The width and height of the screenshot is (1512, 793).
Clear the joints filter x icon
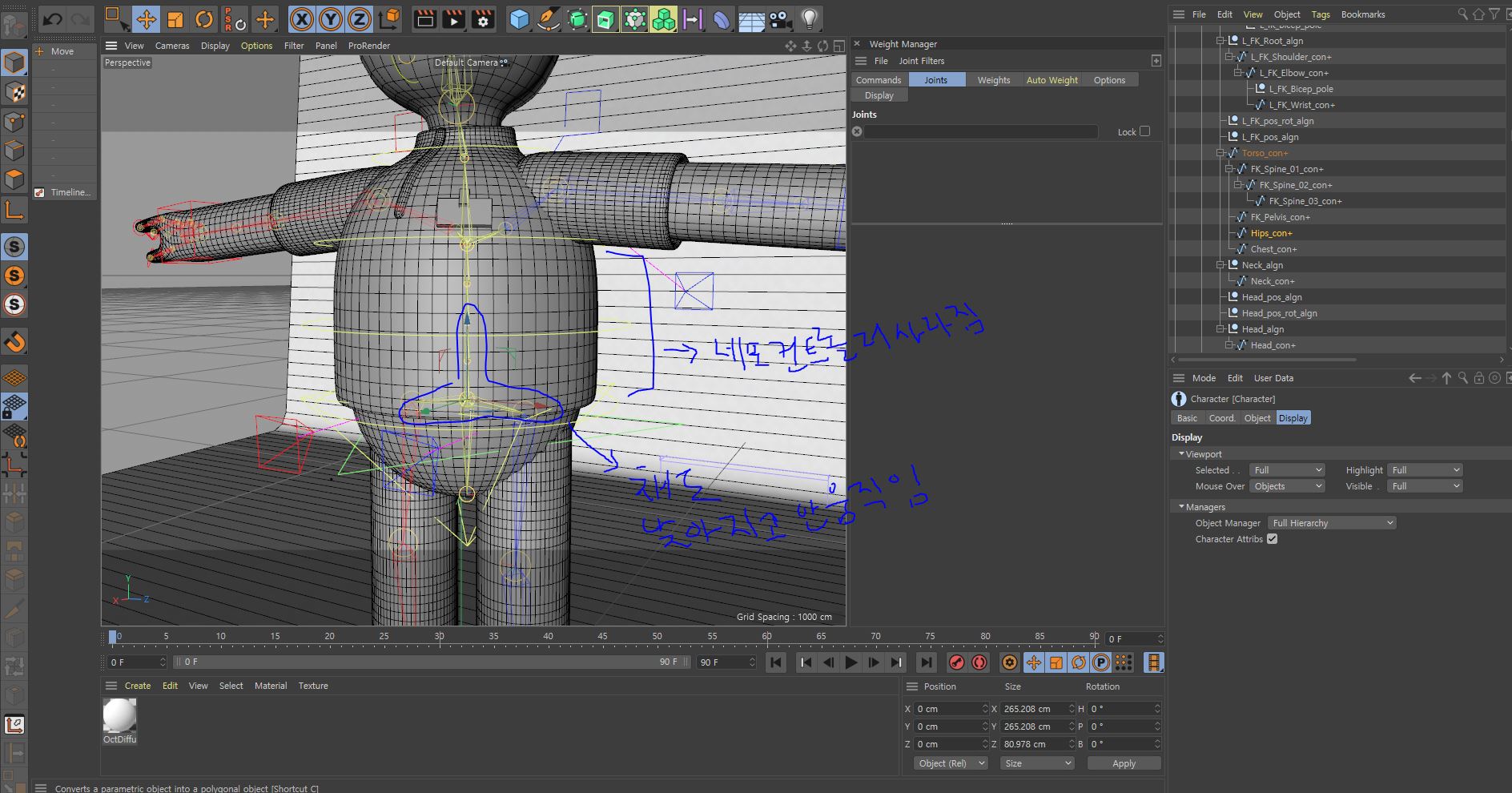(x=857, y=131)
